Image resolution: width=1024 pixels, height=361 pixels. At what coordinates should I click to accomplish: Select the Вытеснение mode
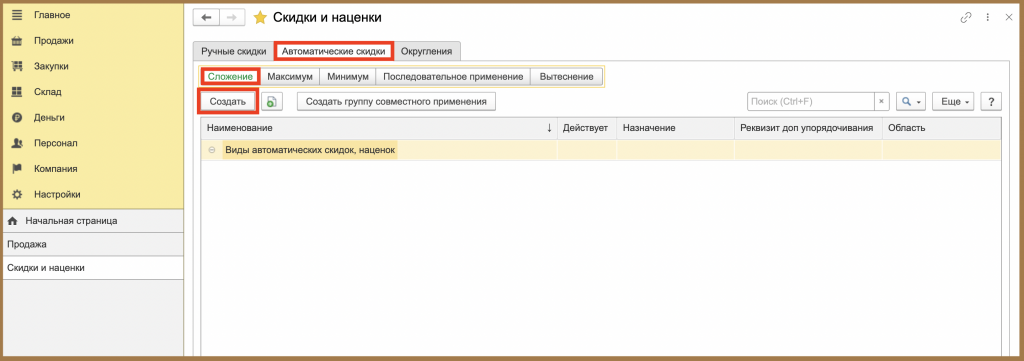pyautogui.click(x=566, y=76)
